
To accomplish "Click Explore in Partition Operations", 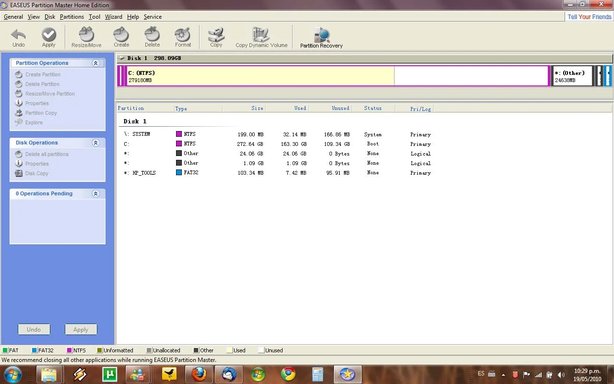I will click(29, 123).
